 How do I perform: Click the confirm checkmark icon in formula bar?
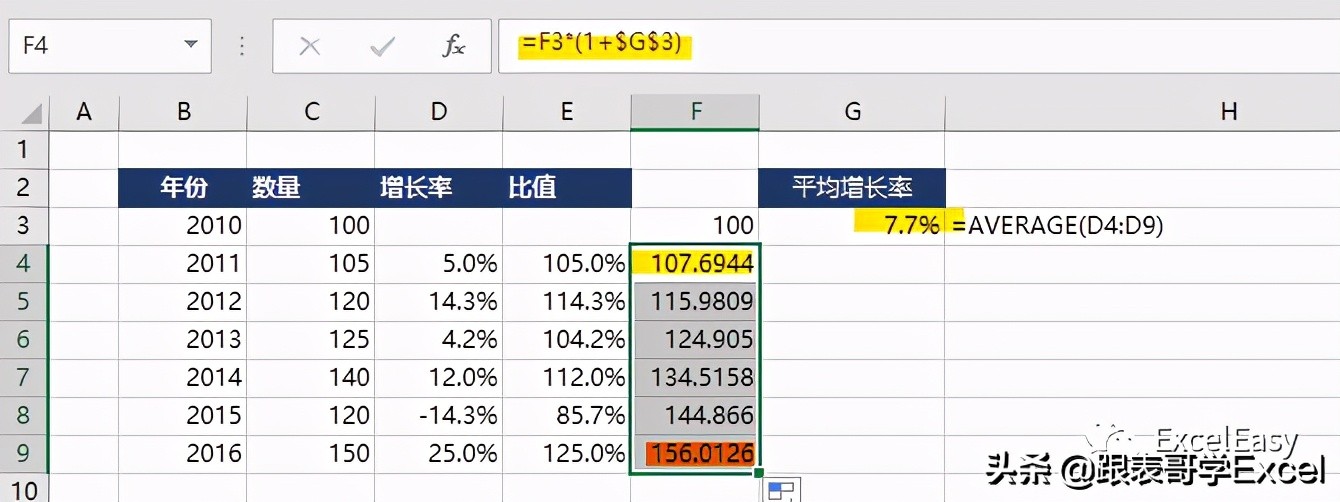[382, 46]
